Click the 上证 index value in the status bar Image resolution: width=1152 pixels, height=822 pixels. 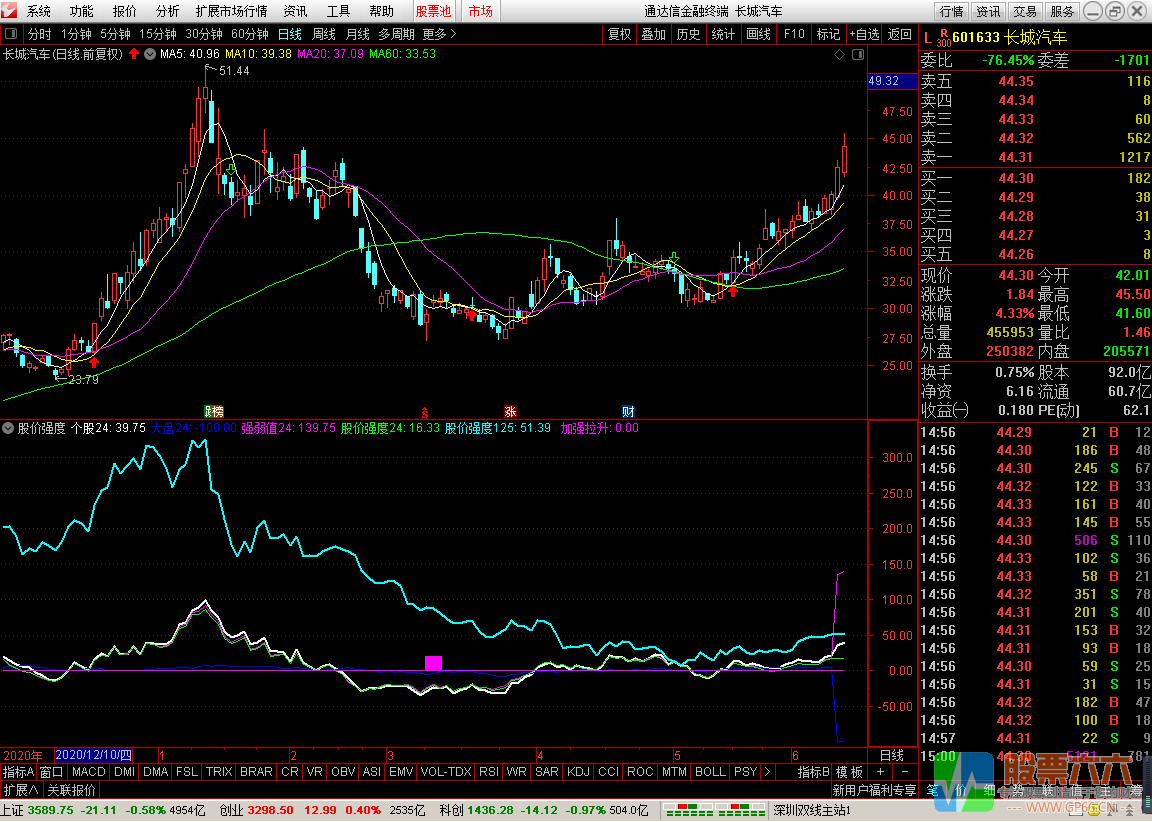(51, 810)
